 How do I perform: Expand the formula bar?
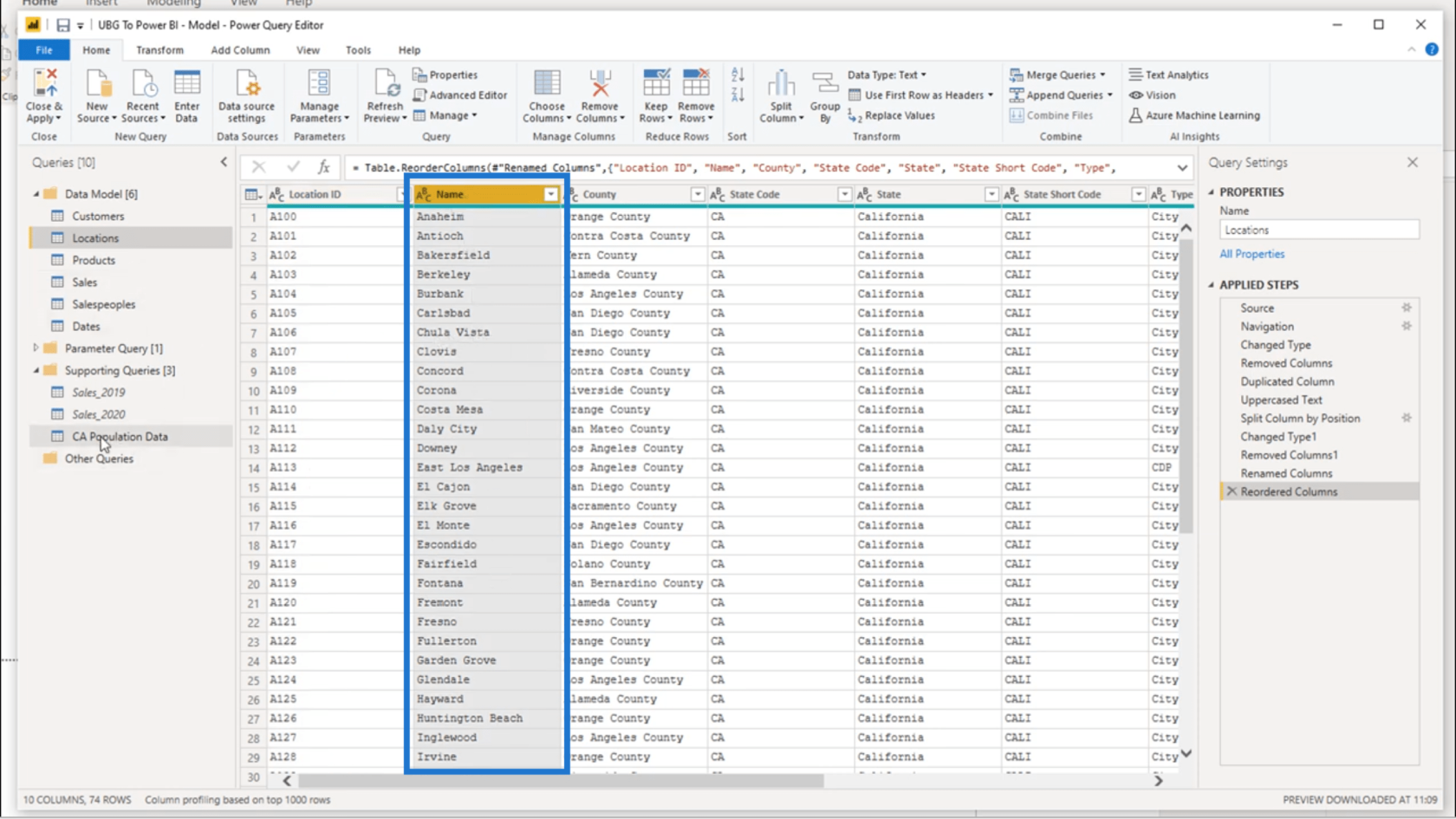pyautogui.click(x=1182, y=167)
